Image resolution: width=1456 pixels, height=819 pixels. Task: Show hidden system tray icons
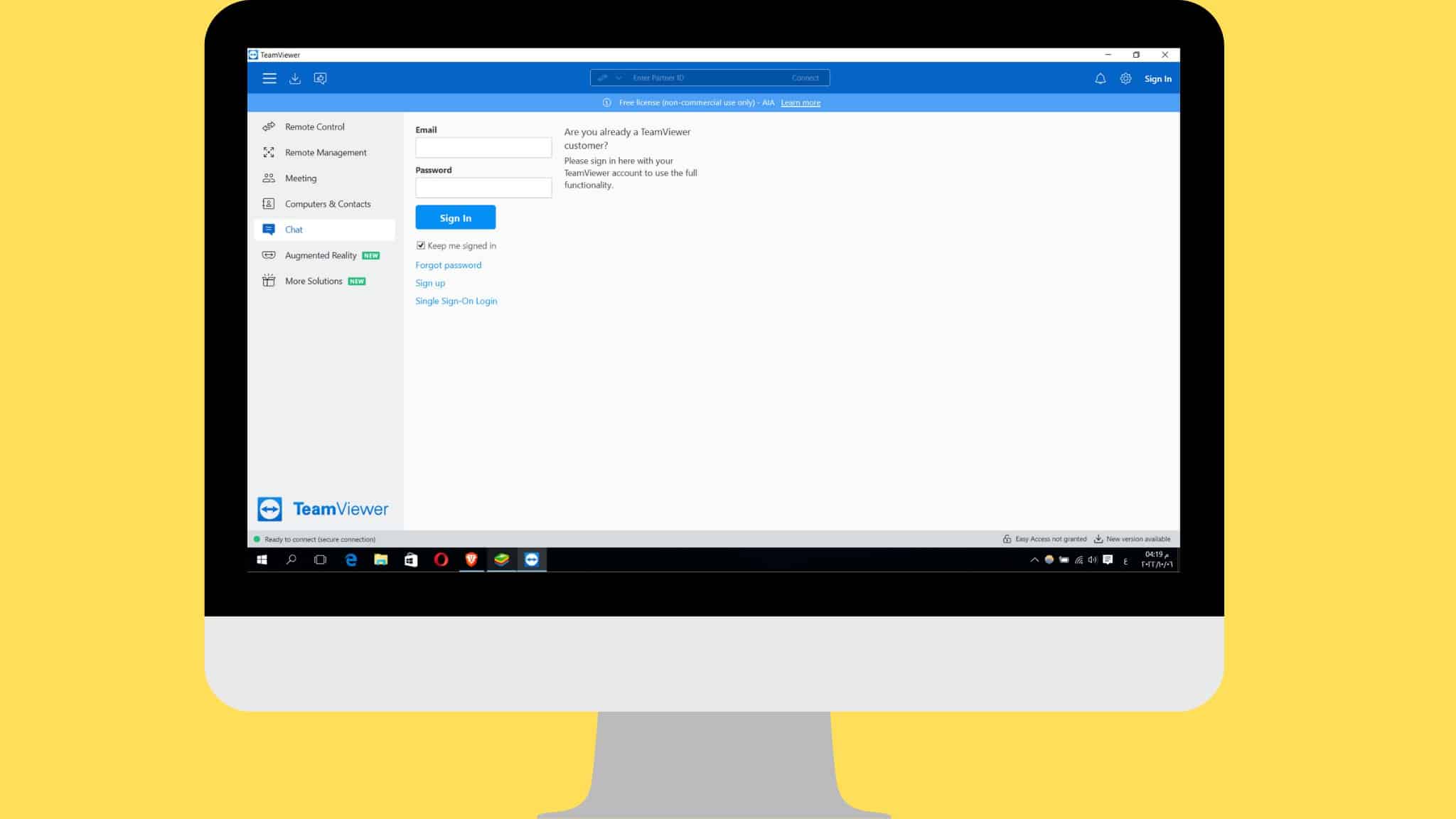coord(1034,560)
